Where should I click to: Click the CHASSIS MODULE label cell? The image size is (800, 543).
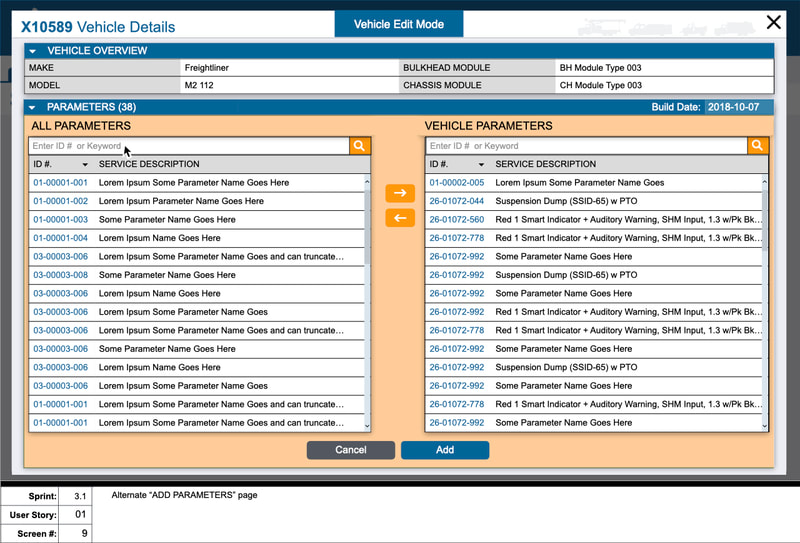pos(477,85)
